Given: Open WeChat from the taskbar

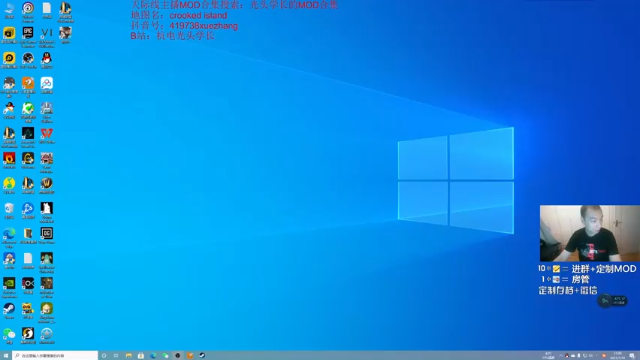Looking at the screenshot, I should [x=165, y=356].
